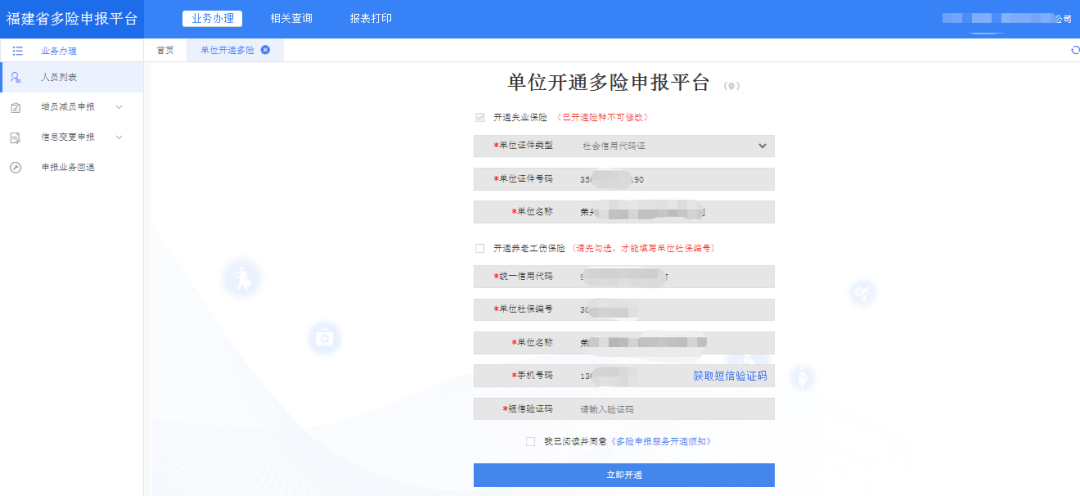Click the red 请先勾选 hint text
The image size is (1080, 496).
(x=642, y=248)
